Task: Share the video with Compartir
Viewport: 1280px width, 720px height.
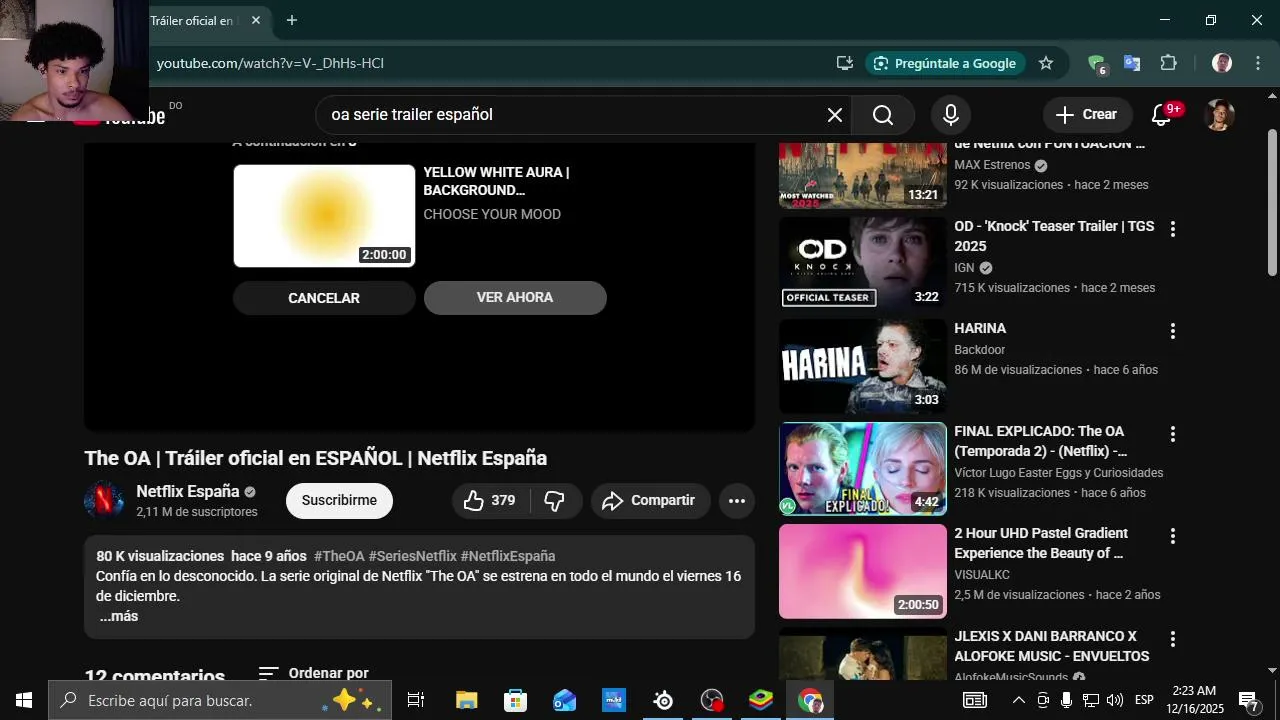Action: [x=650, y=501]
